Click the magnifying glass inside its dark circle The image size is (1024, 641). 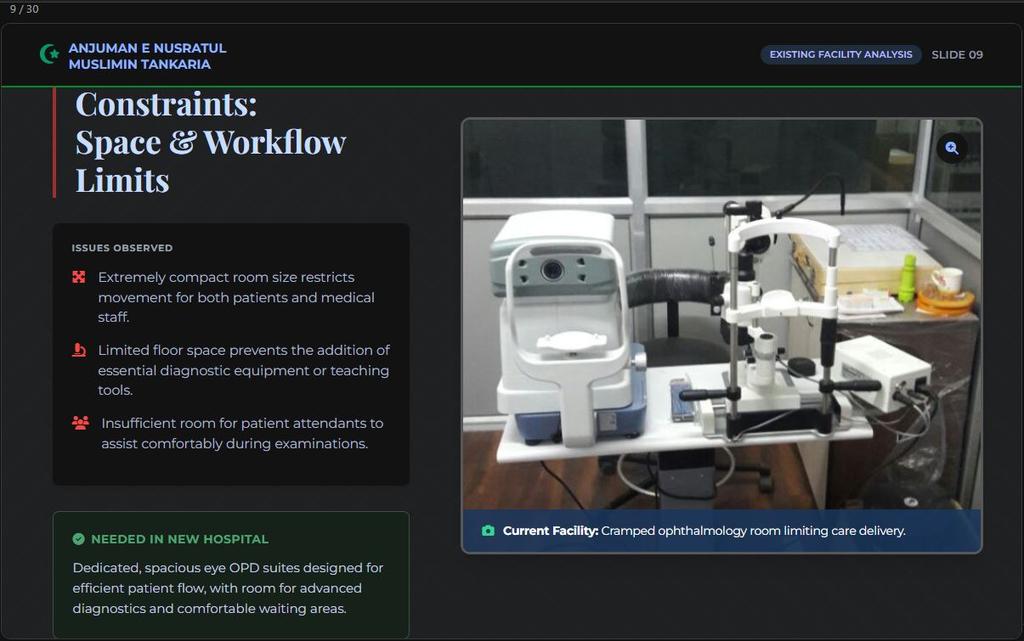click(950, 147)
